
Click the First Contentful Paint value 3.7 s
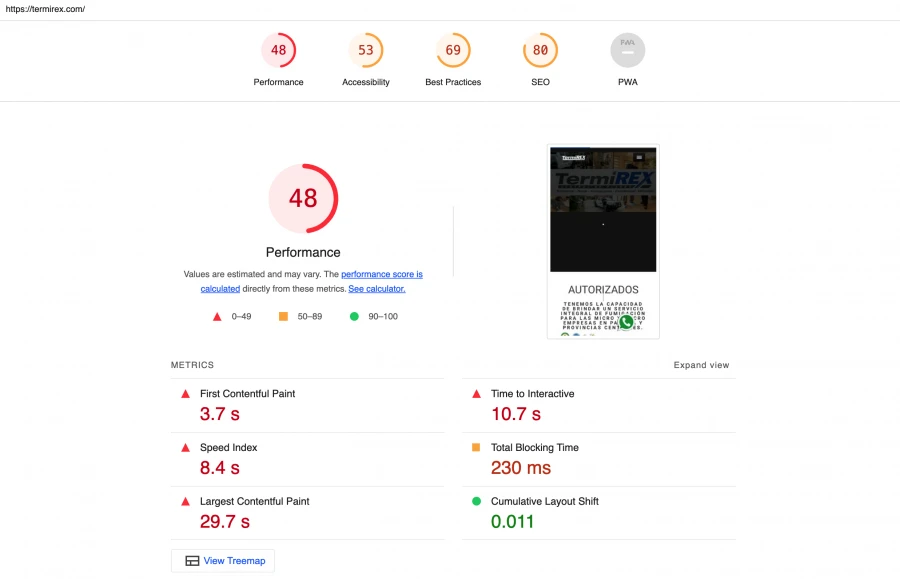tap(219, 414)
